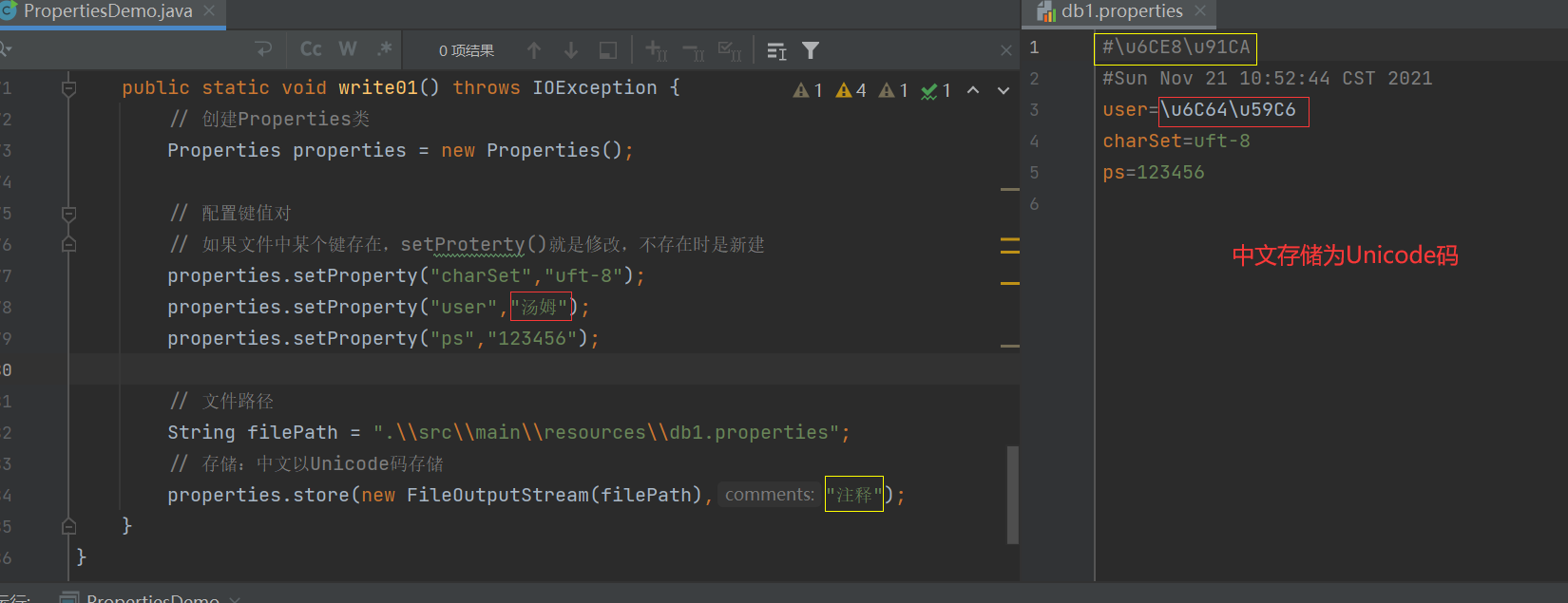
Task: Click the properties file icon on db1 tab
Action: click(x=1046, y=11)
